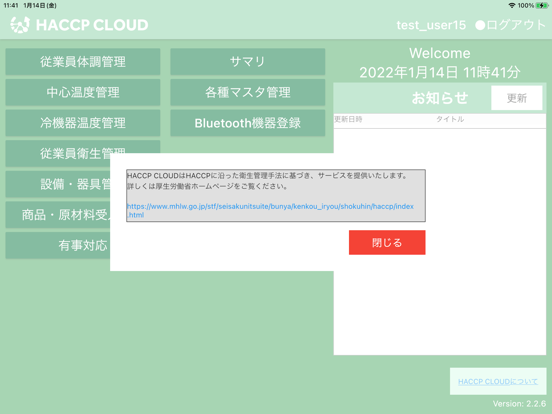This screenshot has height=414, width=552.
Task: Click the date 2022年1月14日 11時41分
Action: [x=440, y=73]
